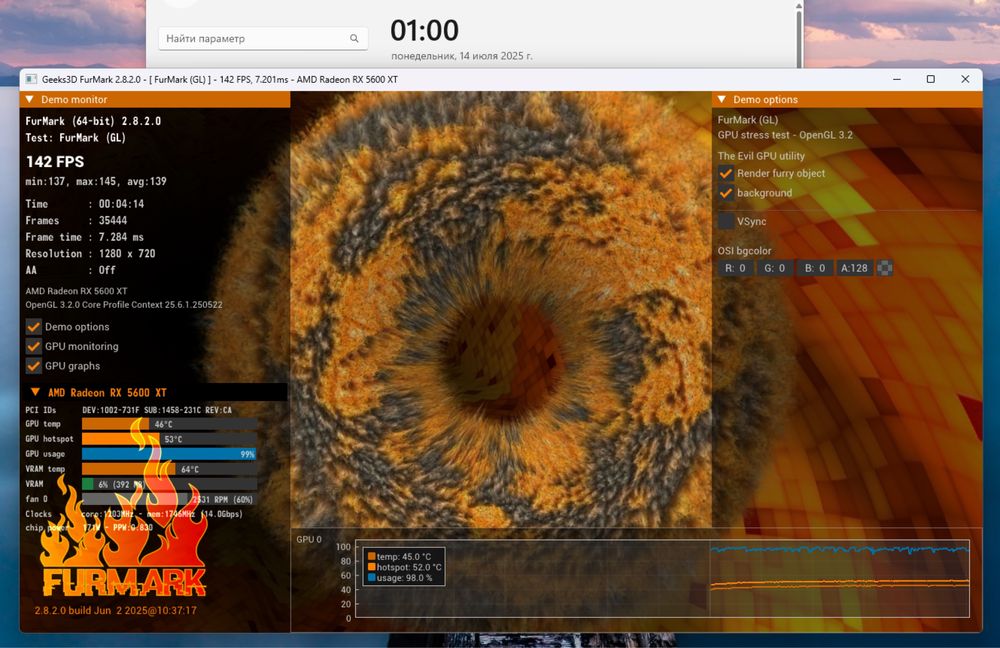Click the Time 00:04:14 value
The width and height of the screenshot is (1000, 648).
121,204
